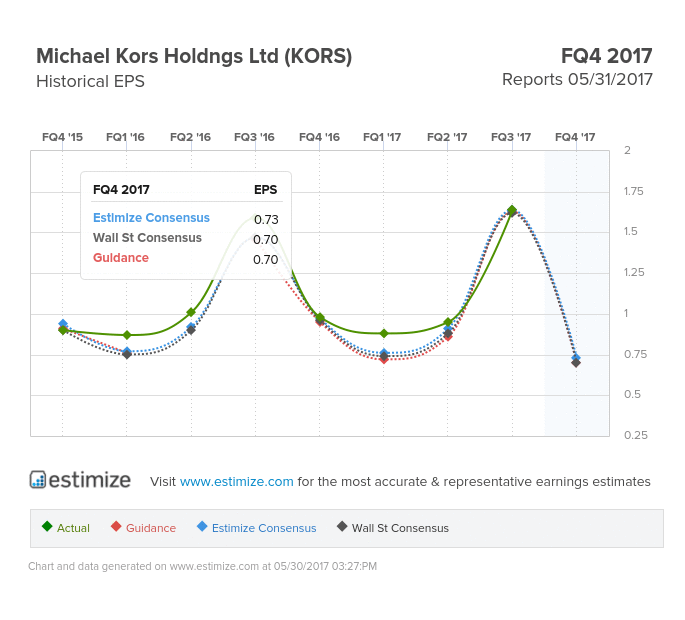Click the green Actual point at FQ4 '16

320,318
